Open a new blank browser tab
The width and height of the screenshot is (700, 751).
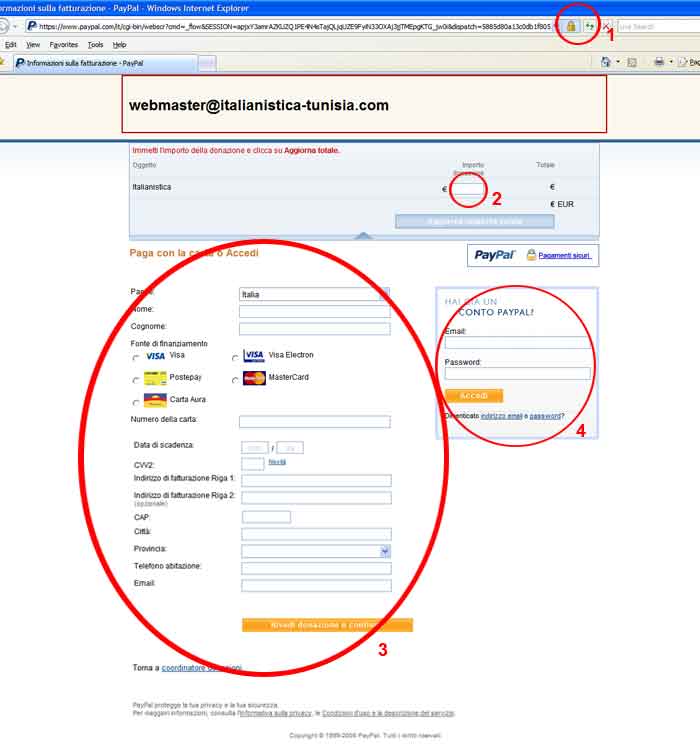click(207, 63)
